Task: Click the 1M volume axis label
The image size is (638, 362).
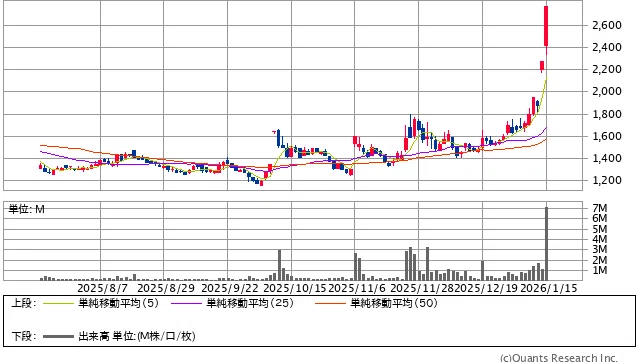Action: (x=599, y=270)
